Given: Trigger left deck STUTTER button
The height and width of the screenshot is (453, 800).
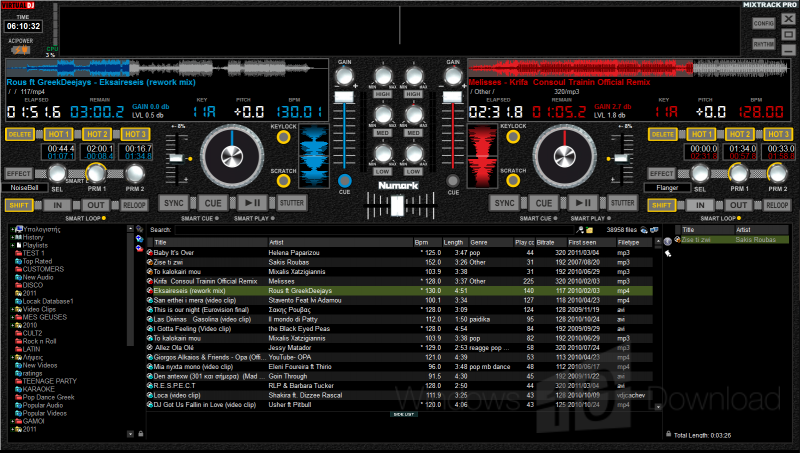Looking at the screenshot, I should tap(292, 203).
